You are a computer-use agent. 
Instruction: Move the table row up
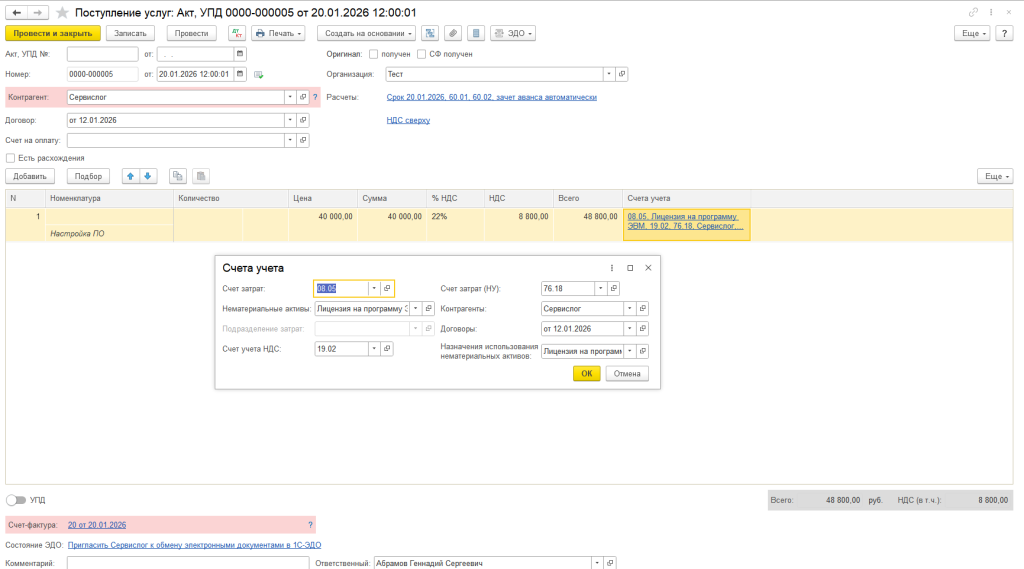pos(131,176)
